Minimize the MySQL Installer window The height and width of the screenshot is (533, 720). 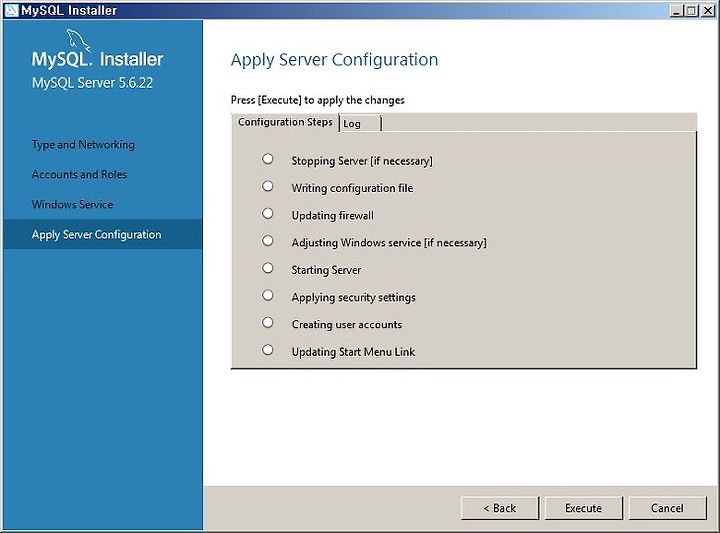[676, 10]
